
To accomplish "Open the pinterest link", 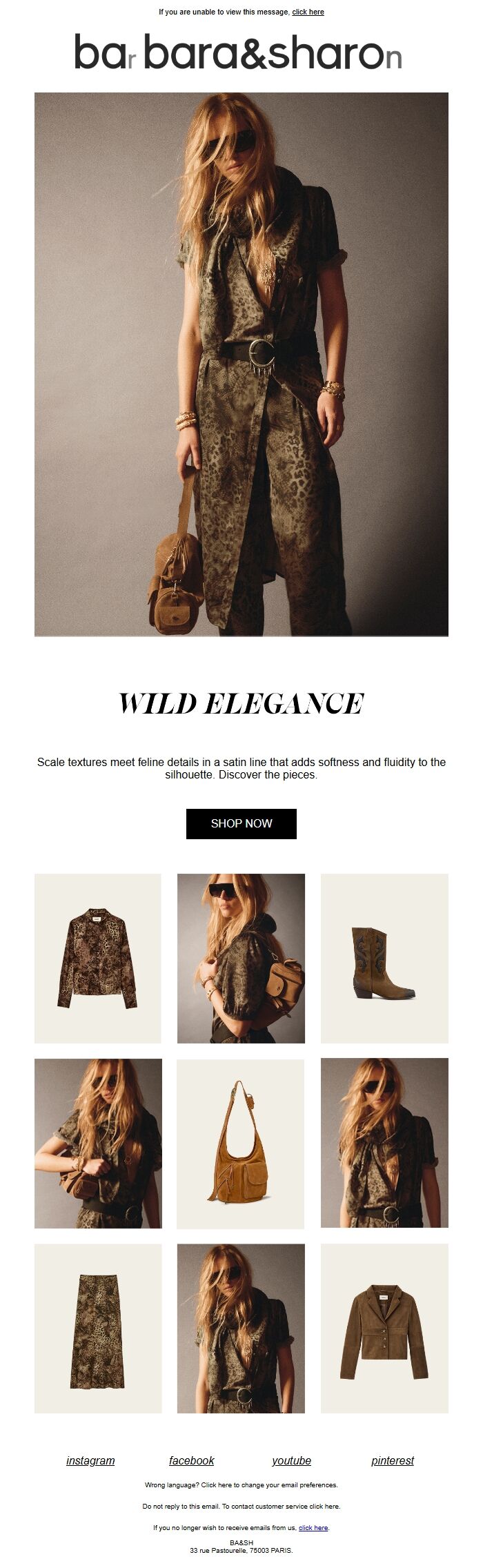I will click(x=393, y=1460).
